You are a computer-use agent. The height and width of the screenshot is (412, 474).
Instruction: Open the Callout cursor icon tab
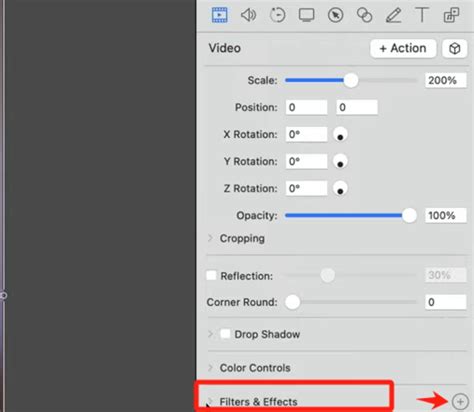tap(335, 15)
